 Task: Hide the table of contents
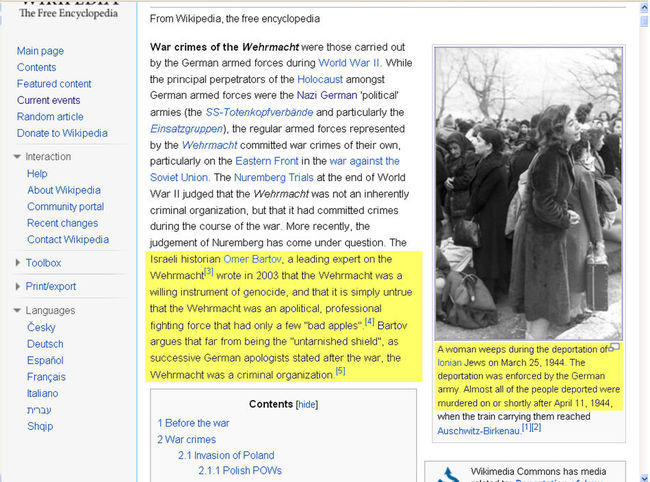click(307, 404)
